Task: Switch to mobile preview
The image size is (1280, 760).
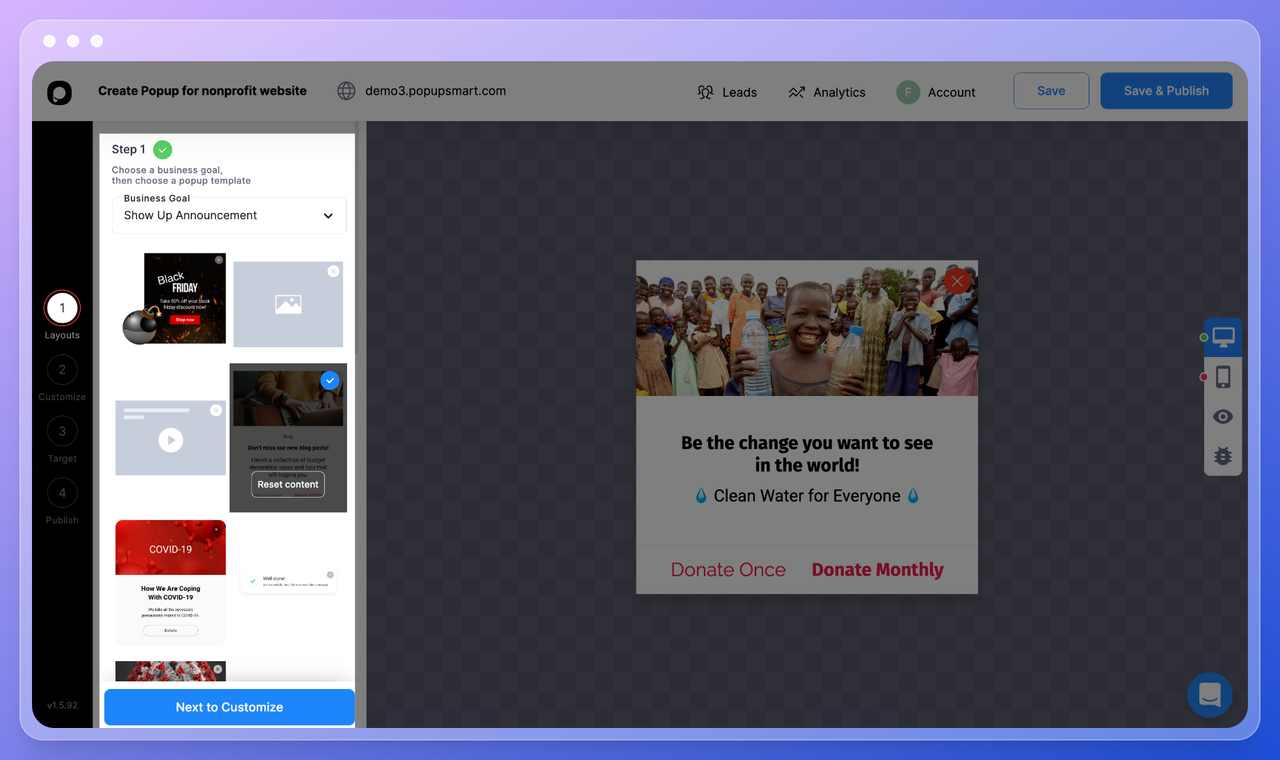Action: 1223,377
